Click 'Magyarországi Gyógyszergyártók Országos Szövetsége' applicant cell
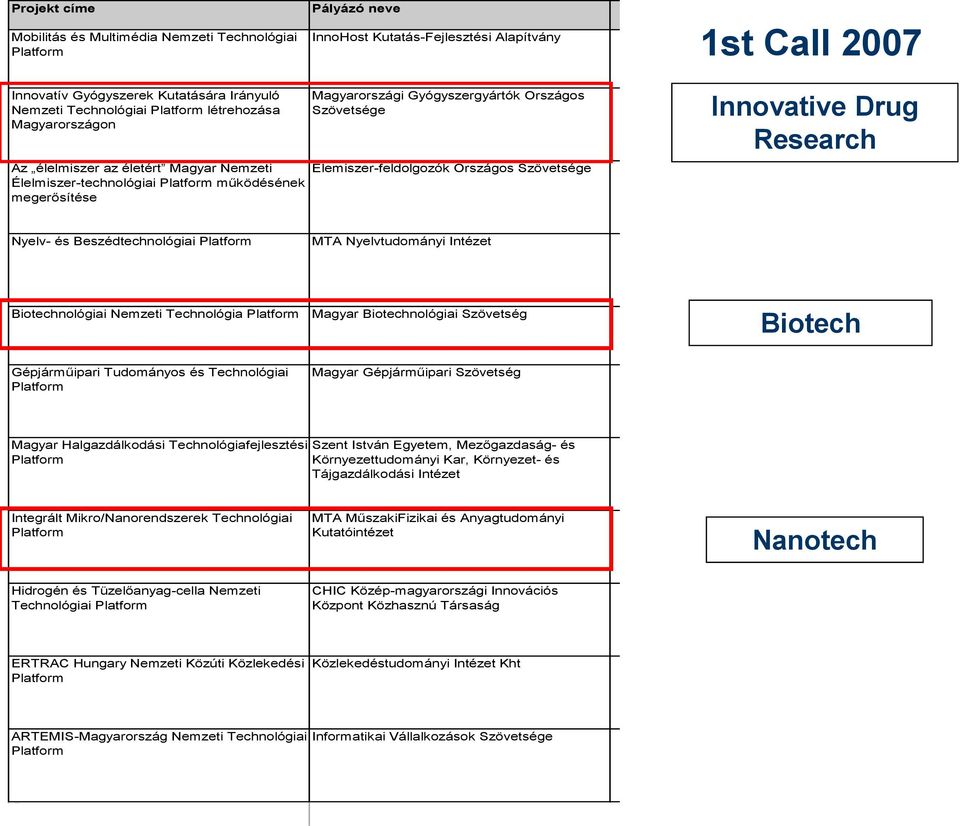This screenshot has width=960, height=826. pos(460,124)
